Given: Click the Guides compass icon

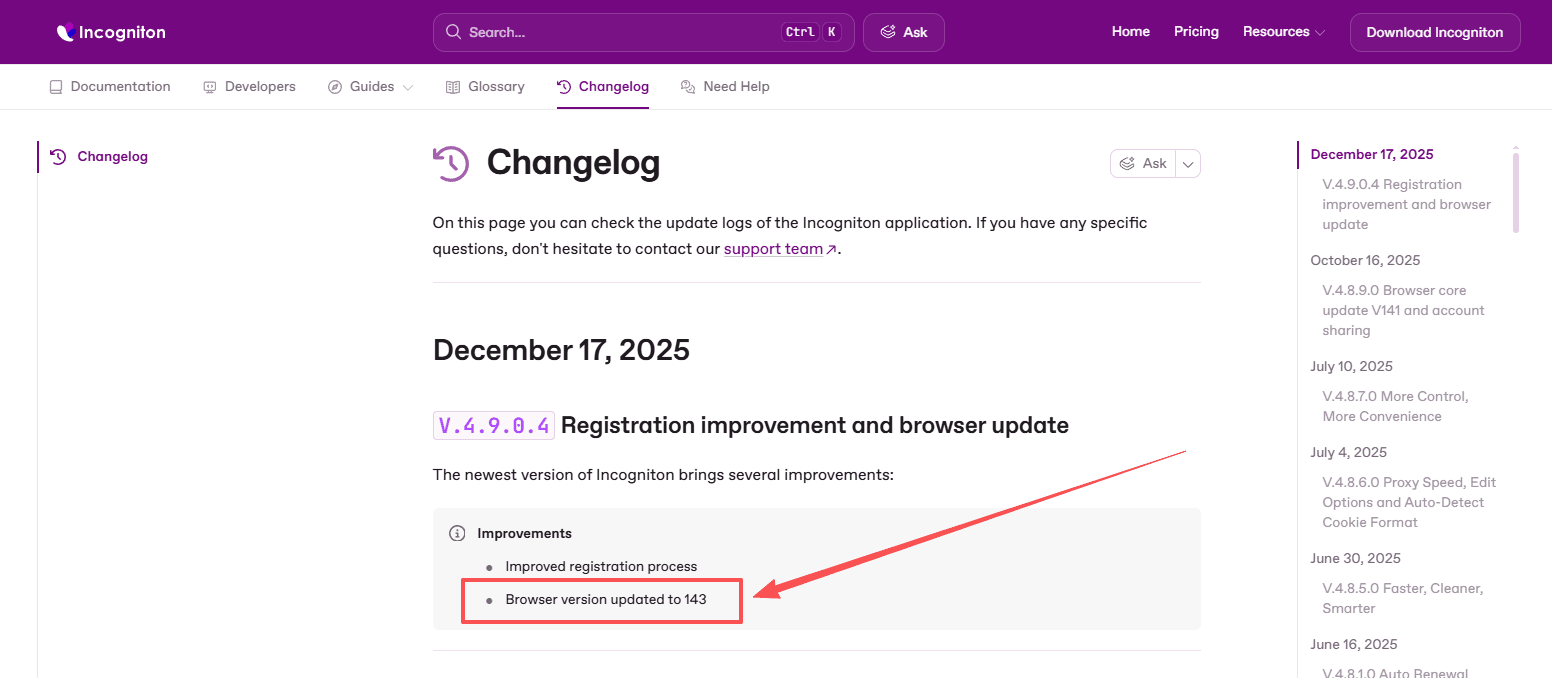Looking at the screenshot, I should coord(335,87).
